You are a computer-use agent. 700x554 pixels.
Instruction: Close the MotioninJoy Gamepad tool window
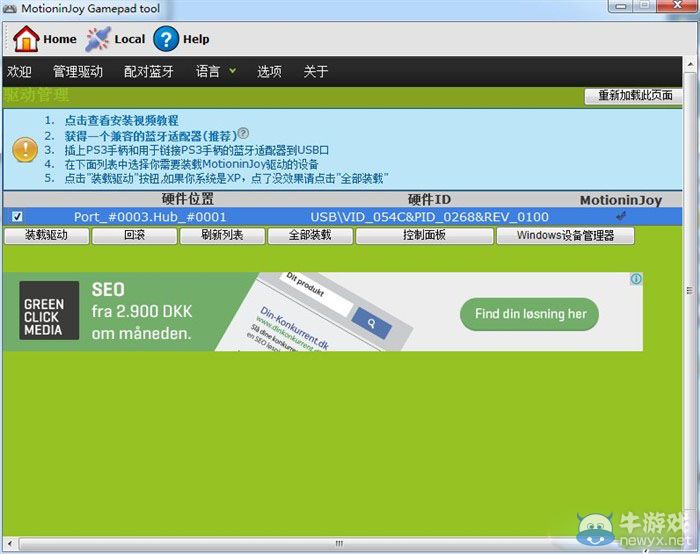pos(677,6)
